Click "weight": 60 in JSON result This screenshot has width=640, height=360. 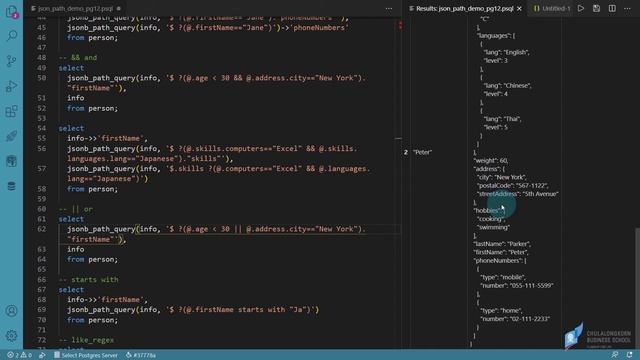[491, 160]
